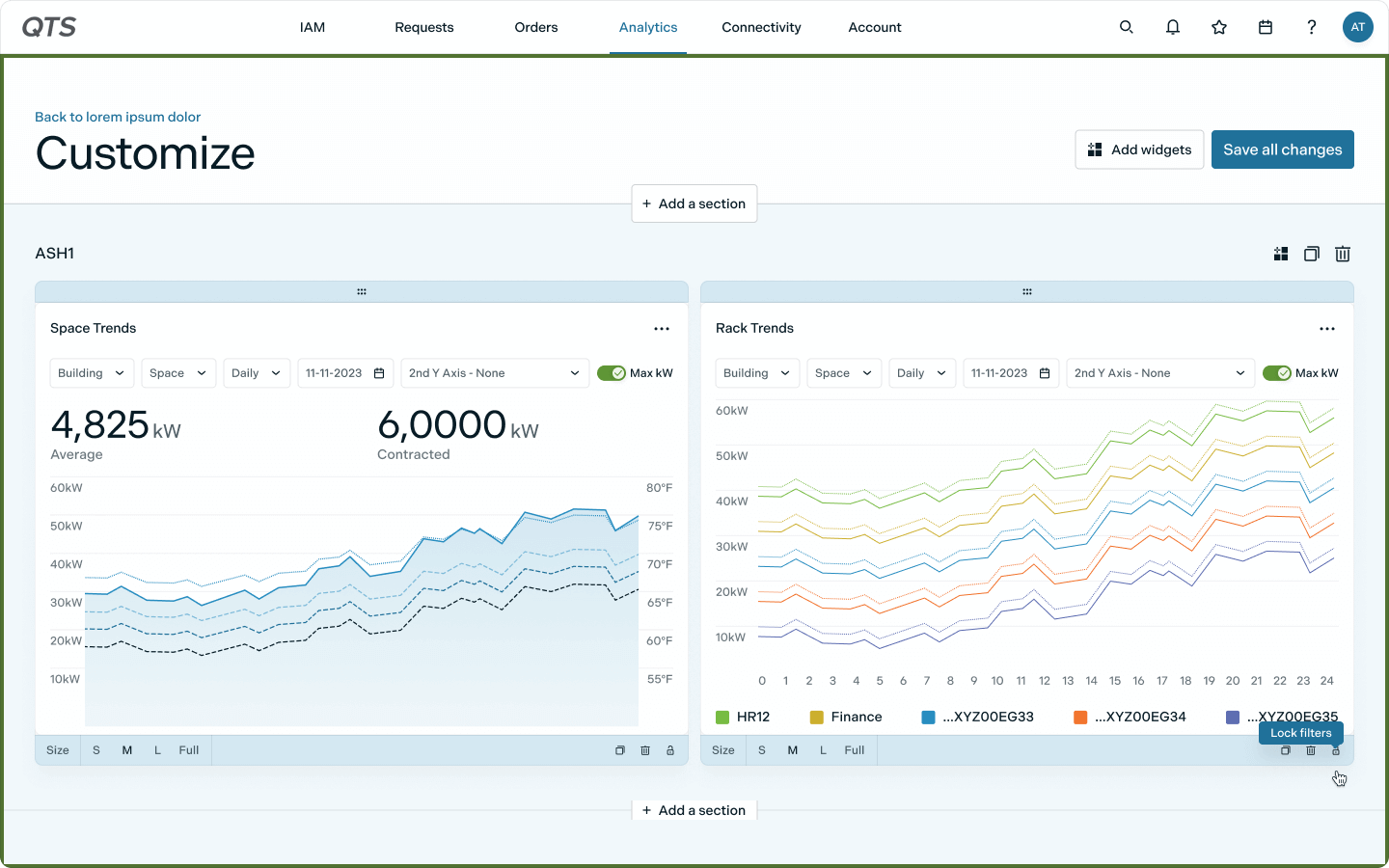Duplicate the ASH1 section
The height and width of the screenshot is (868, 1389).
pos(1311,254)
